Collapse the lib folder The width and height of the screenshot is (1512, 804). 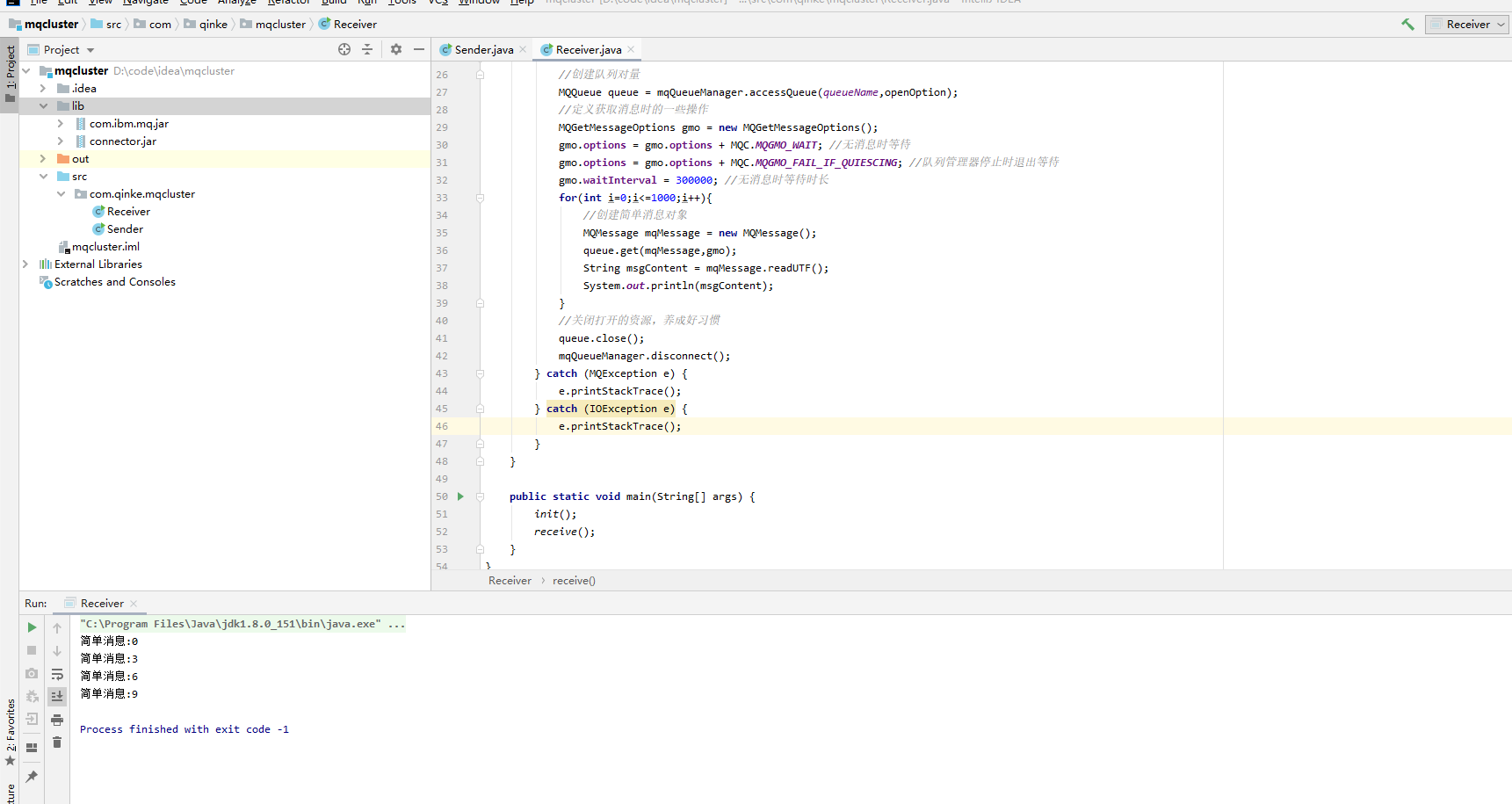coord(43,105)
